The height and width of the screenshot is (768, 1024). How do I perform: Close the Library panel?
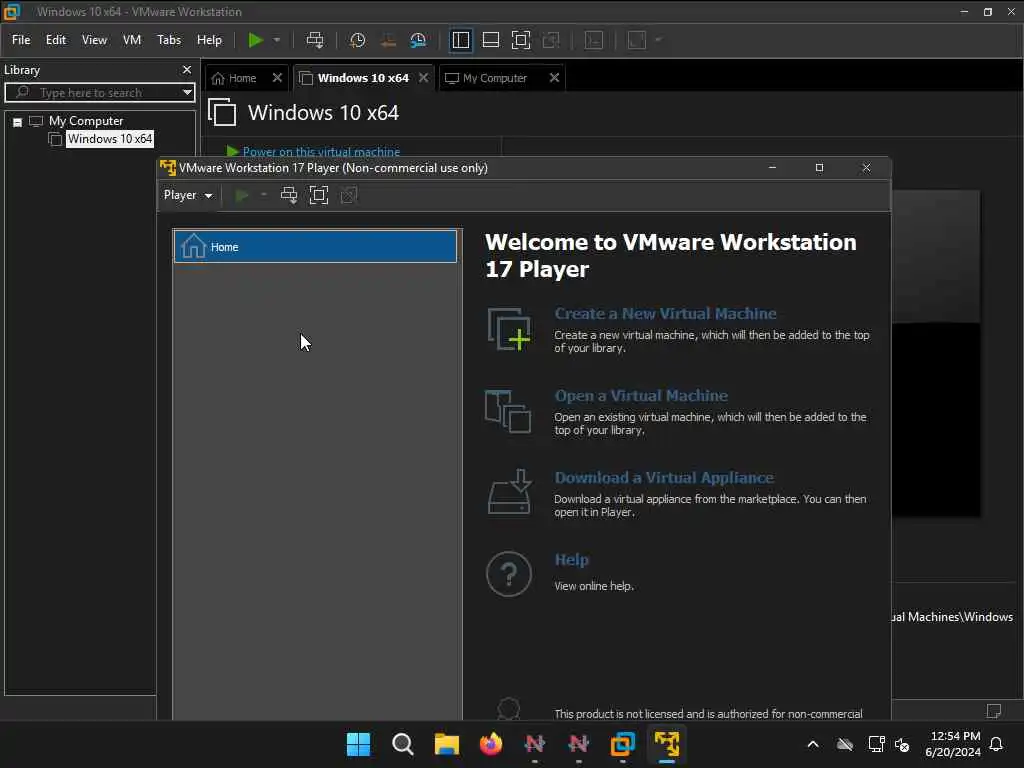pos(187,69)
